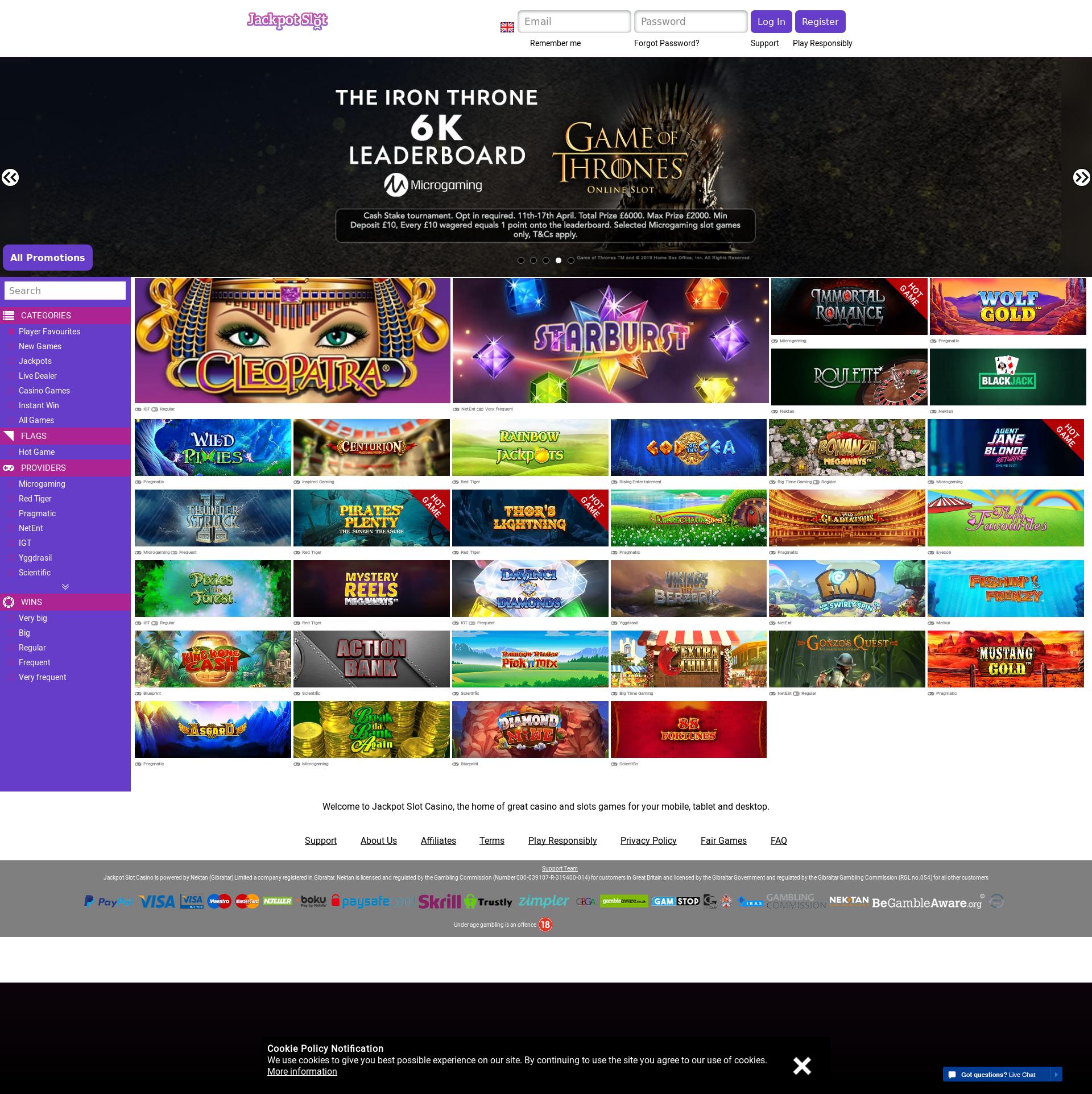Check the Jackpots category filter
The image size is (1092, 1094).
(x=10, y=361)
